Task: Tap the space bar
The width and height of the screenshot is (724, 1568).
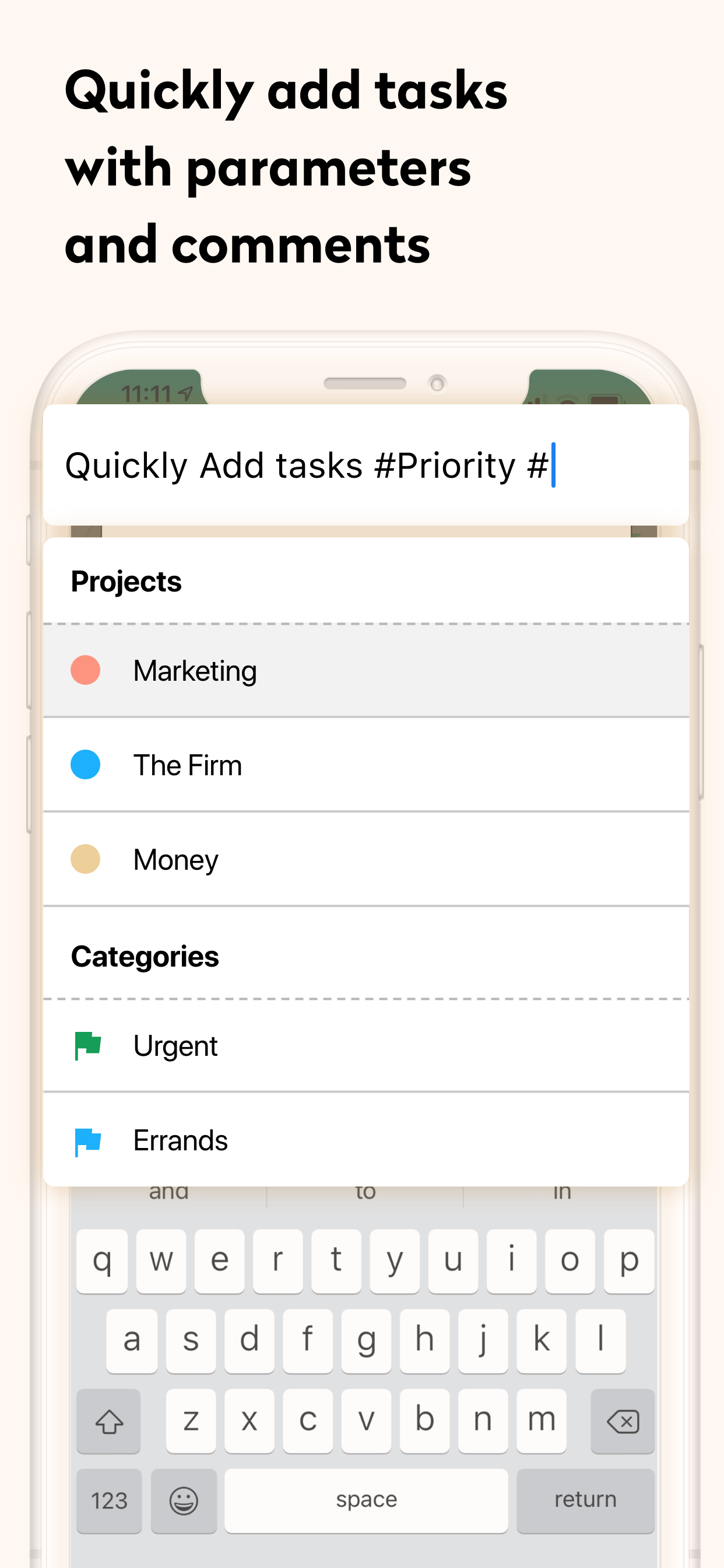Action: pos(366,1500)
